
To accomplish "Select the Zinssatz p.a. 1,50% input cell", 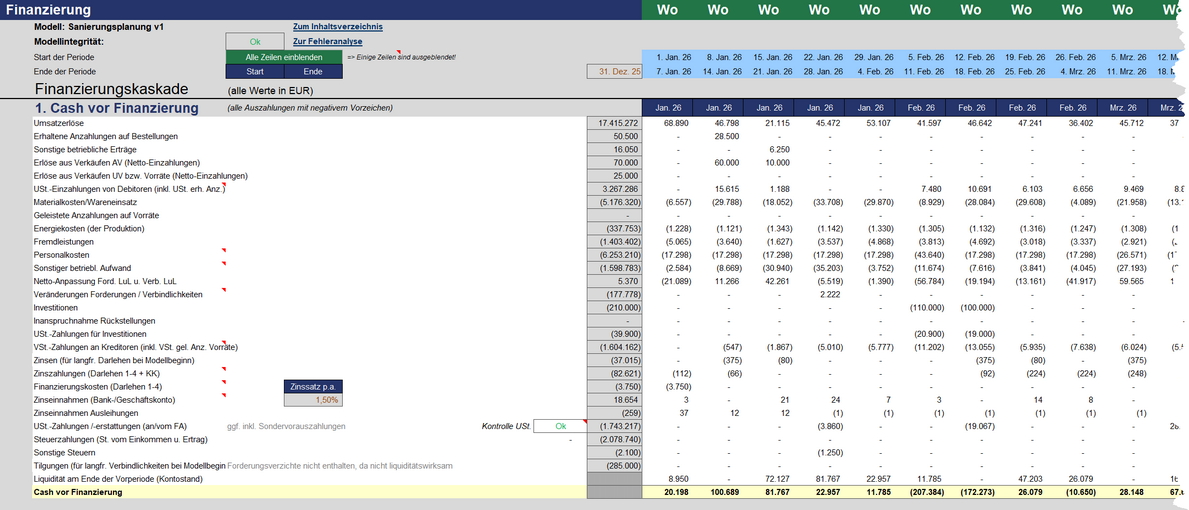I will 313,399.
